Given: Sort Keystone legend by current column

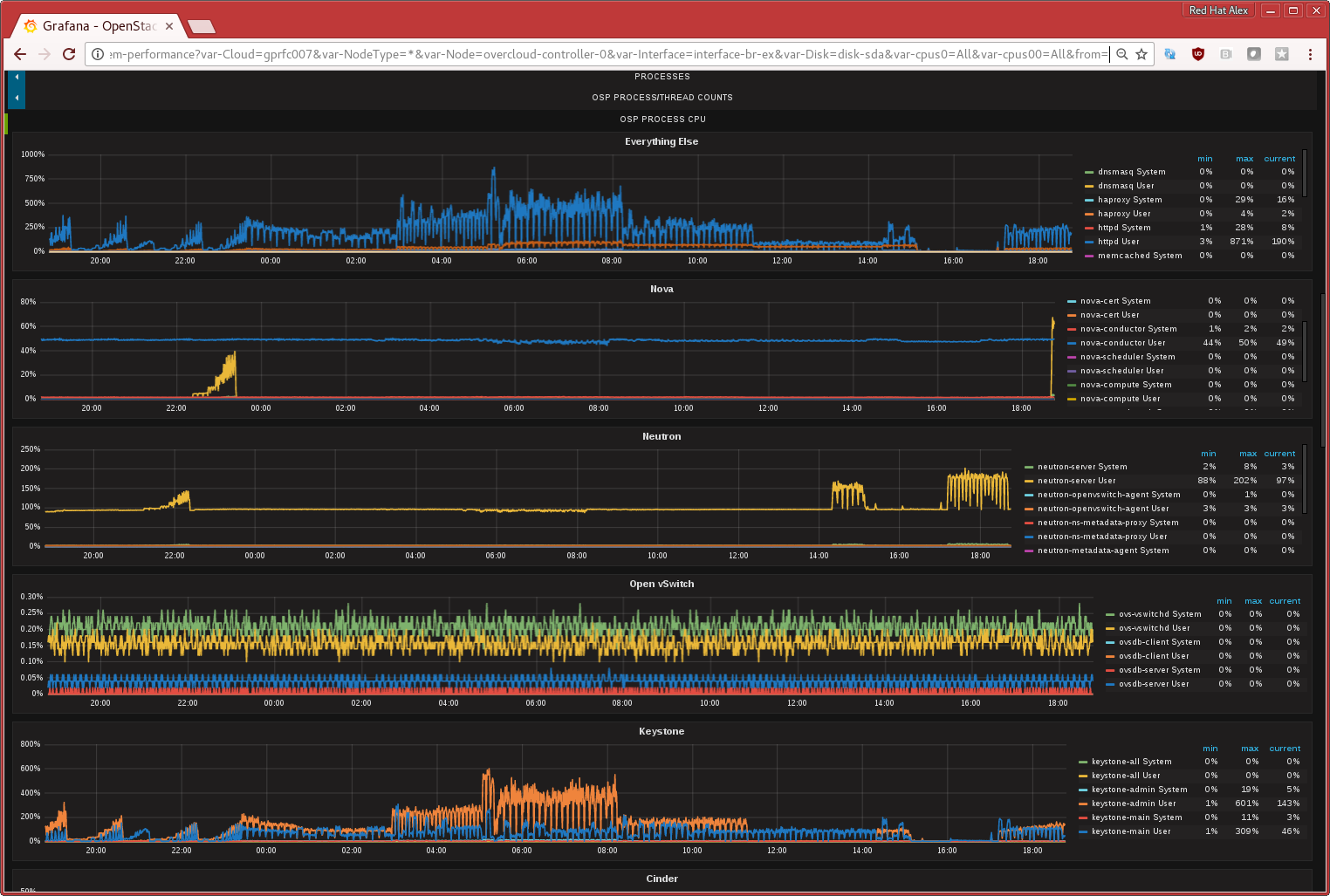Looking at the screenshot, I should (1285, 749).
